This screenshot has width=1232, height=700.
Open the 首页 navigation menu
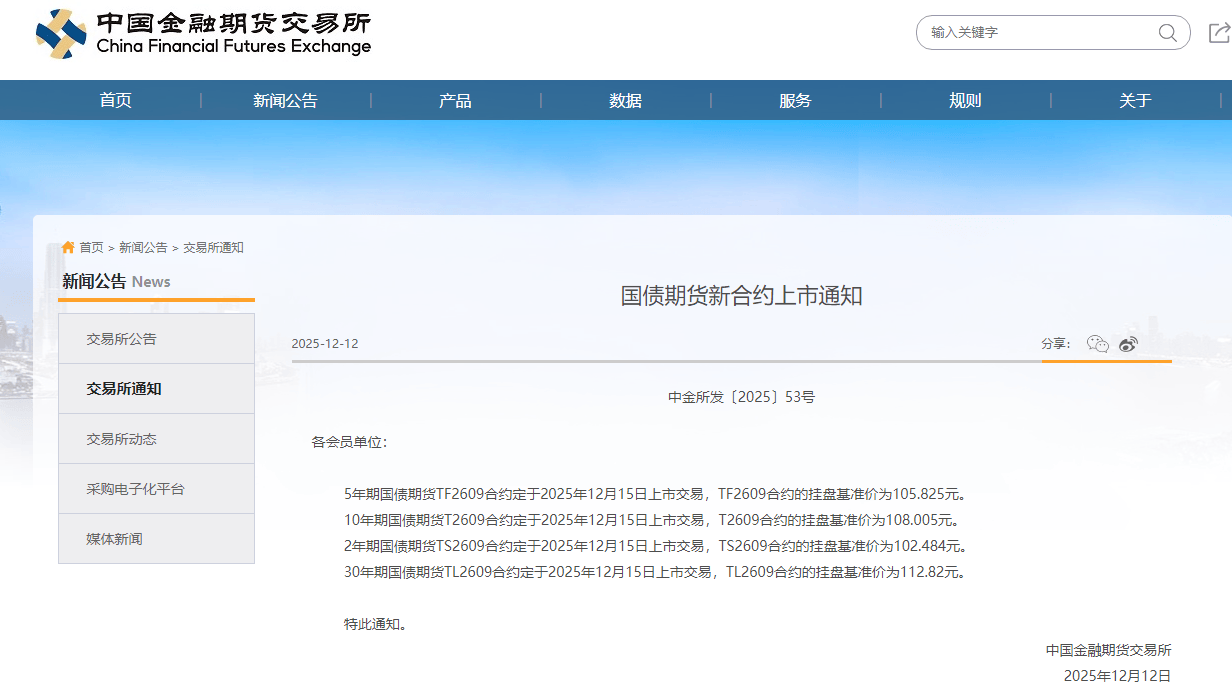(x=115, y=100)
